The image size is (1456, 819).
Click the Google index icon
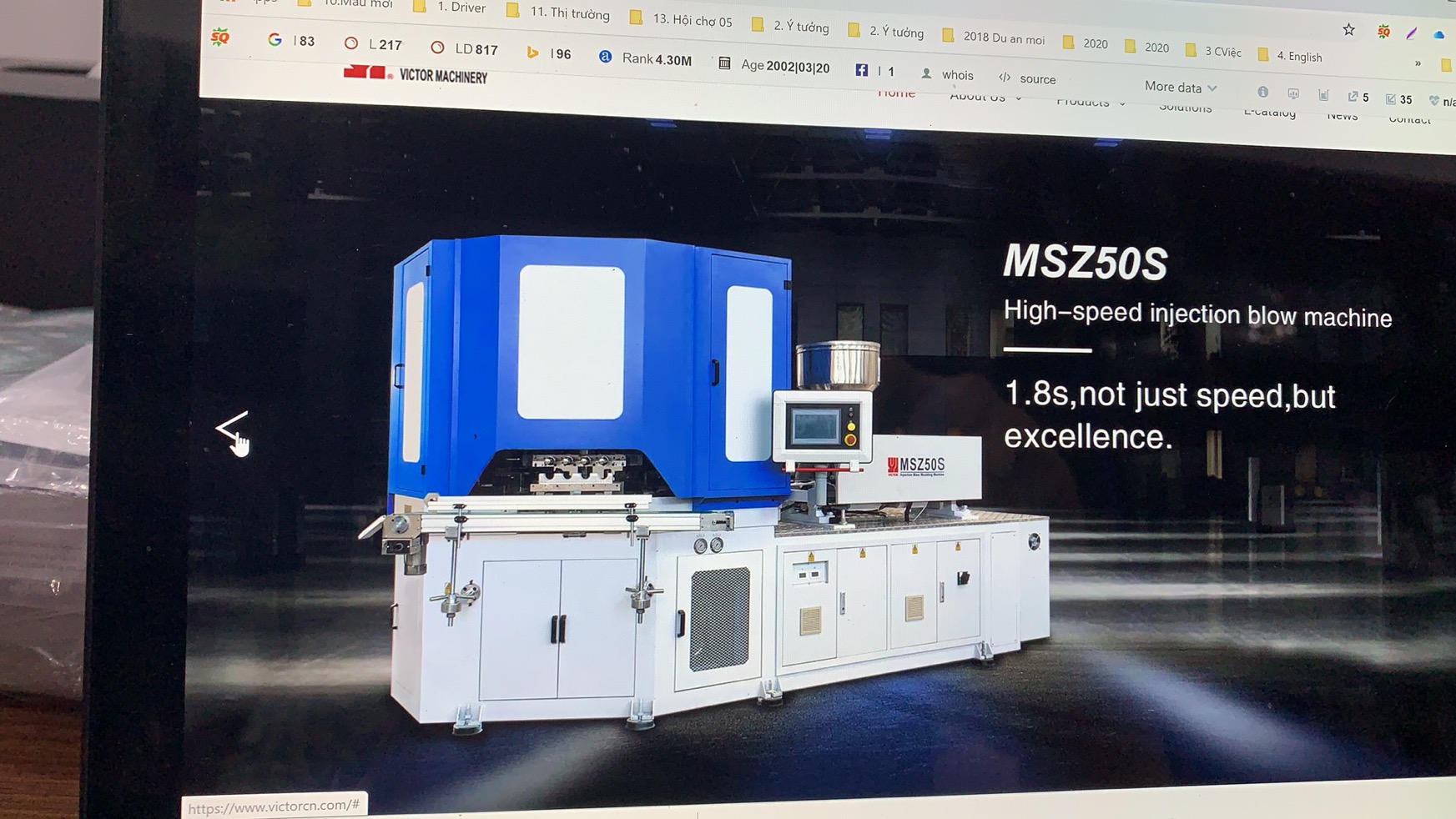point(275,40)
